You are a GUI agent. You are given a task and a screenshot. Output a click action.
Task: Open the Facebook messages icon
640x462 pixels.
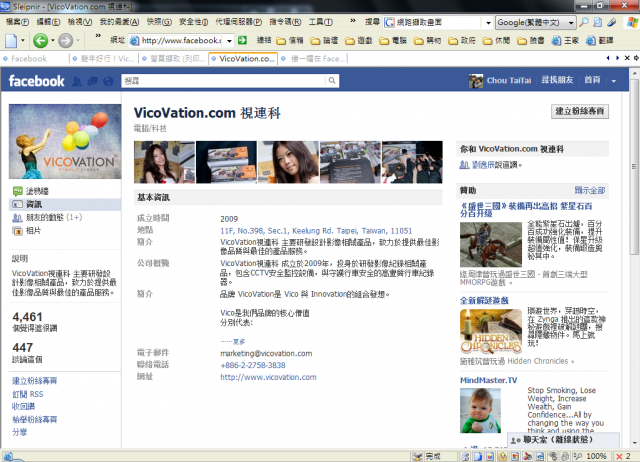pos(93,81)
